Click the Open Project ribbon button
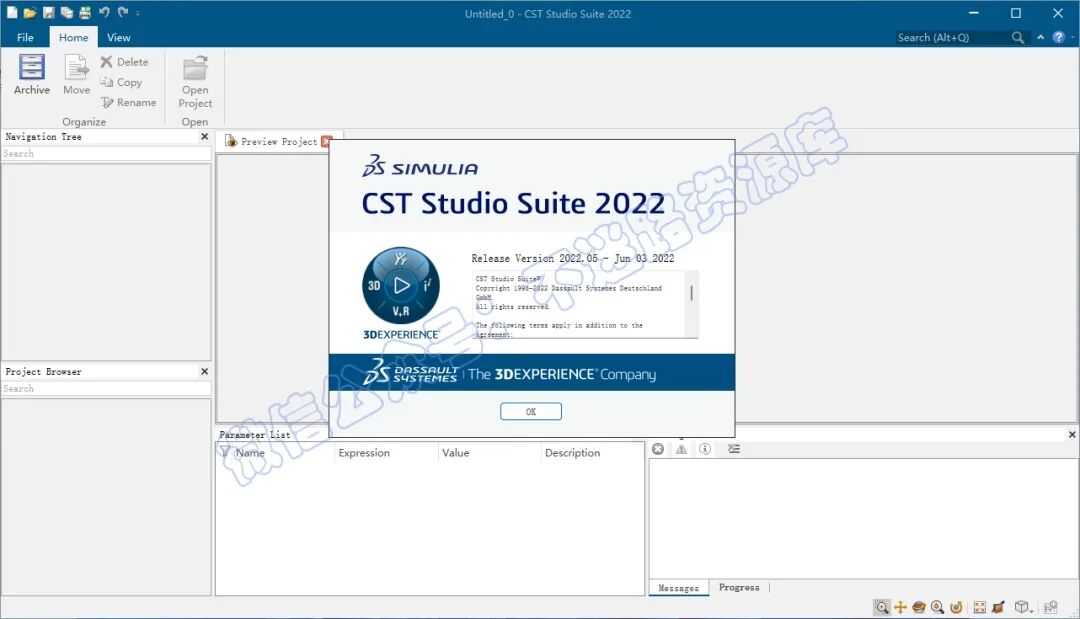The width and height of the screenshot is (1080, 619). point(195,82)
